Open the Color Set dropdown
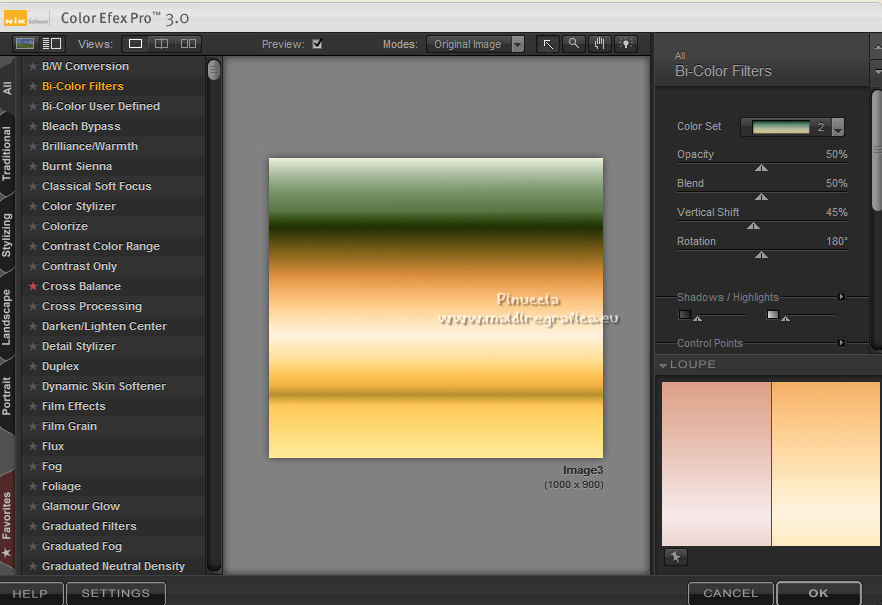Viewport: 882px width, 605px height. point(838,127)
